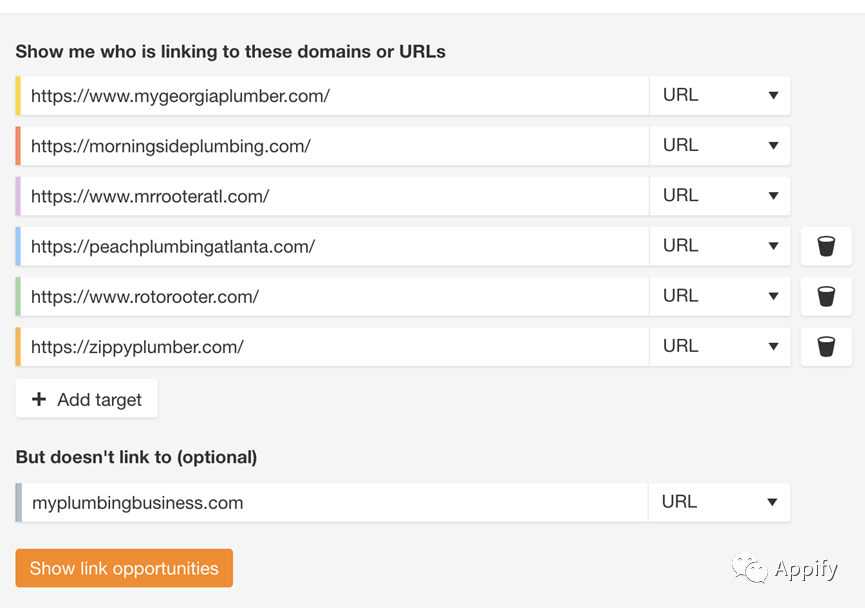Click the rotorooter.com URL field
The width and height of the screenshot is (865, 608).
tap(332, 296)
